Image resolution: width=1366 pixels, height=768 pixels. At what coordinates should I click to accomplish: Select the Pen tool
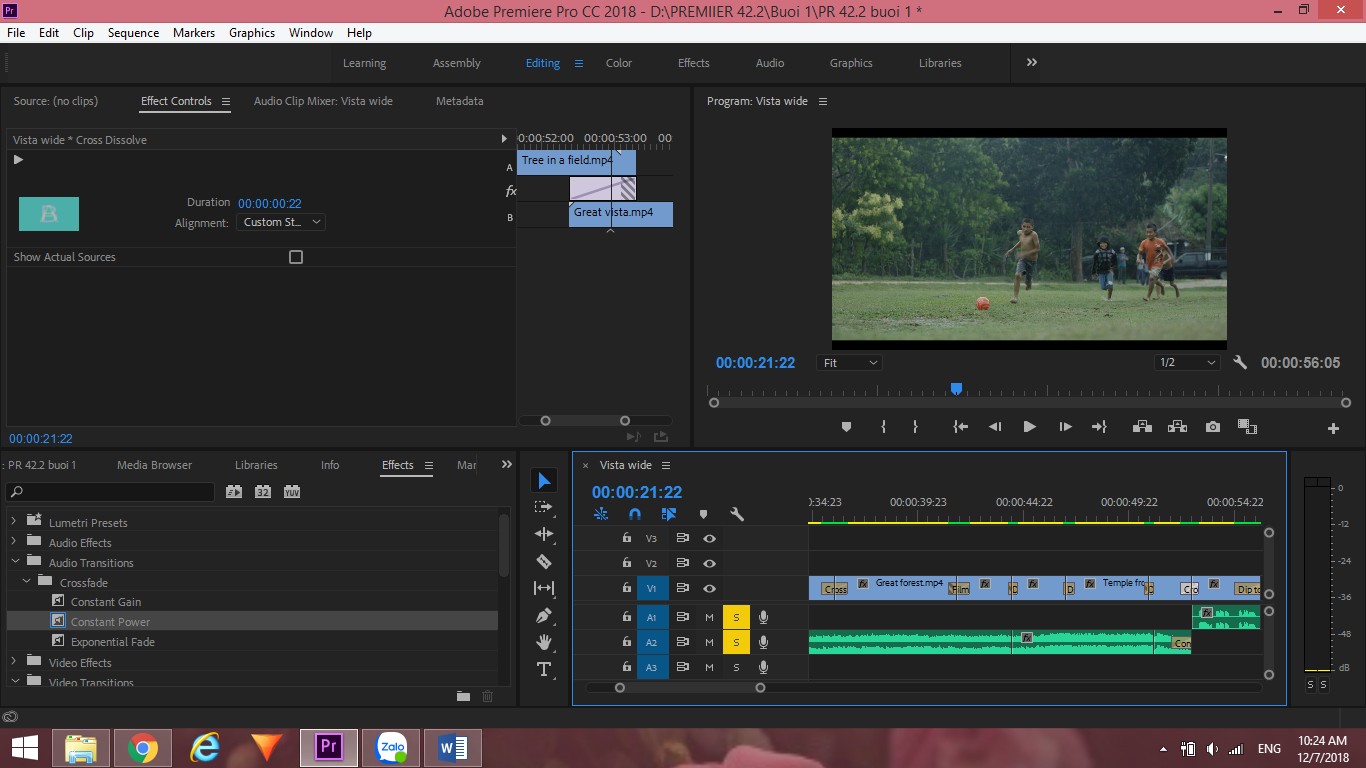coord(544,616)
